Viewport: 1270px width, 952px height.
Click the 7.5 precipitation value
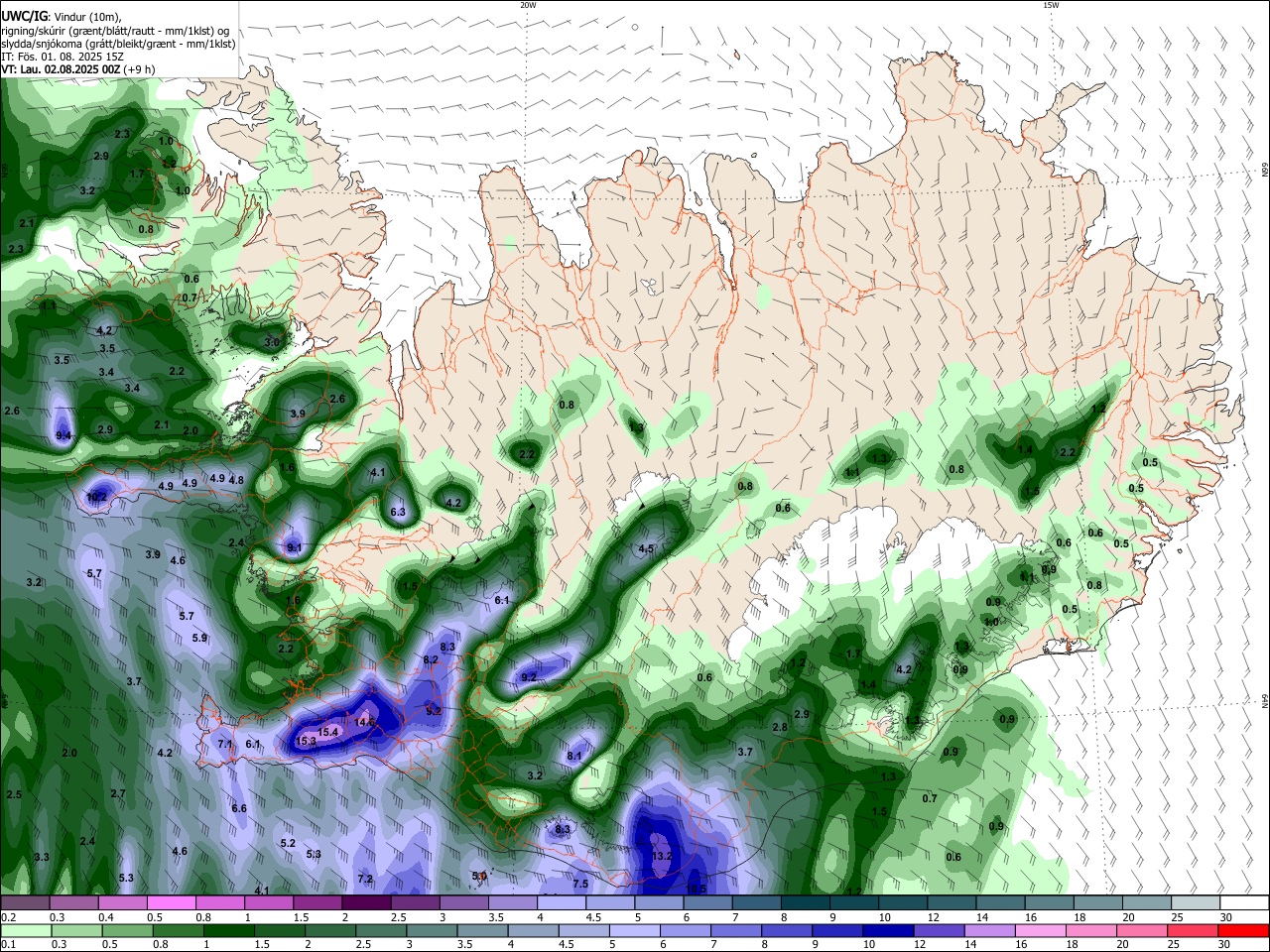click(581, 885)
